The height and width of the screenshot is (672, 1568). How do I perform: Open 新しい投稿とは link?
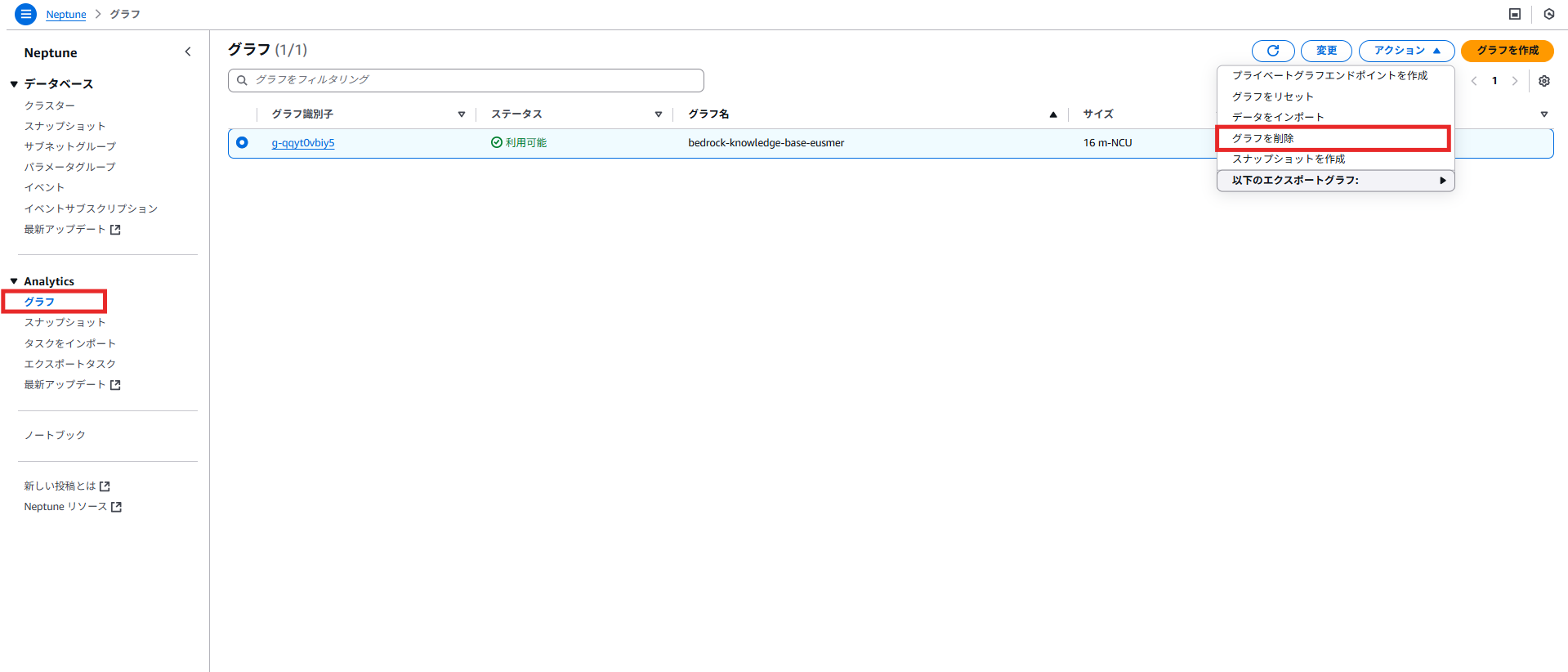click(x=60, y=486)
